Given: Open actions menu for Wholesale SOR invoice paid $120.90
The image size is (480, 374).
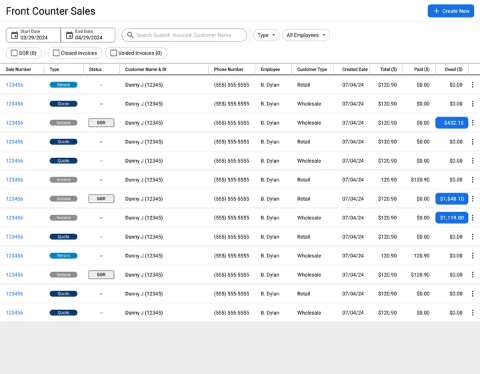Looking at the screenshot, I should pos(472,275).
